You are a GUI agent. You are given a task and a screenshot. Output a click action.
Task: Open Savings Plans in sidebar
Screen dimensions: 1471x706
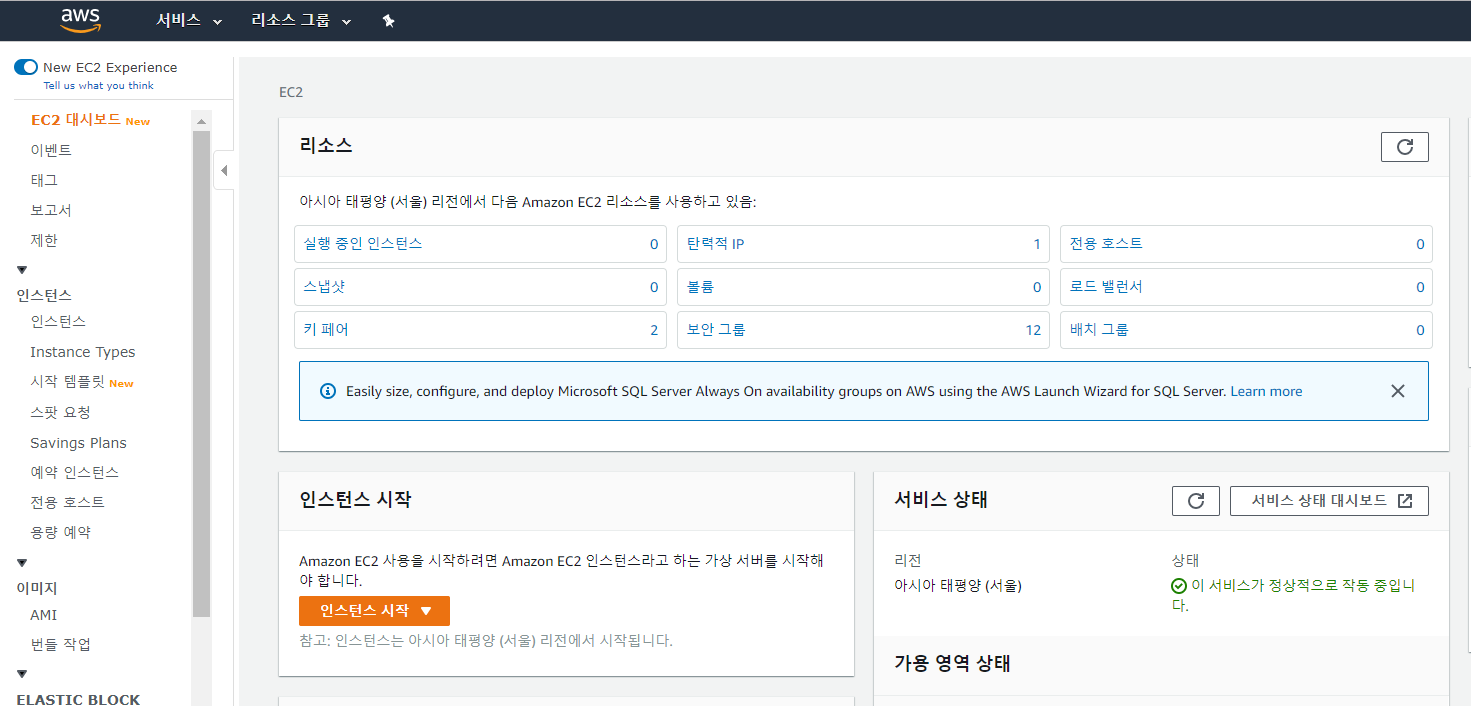[x=78, y=443]
